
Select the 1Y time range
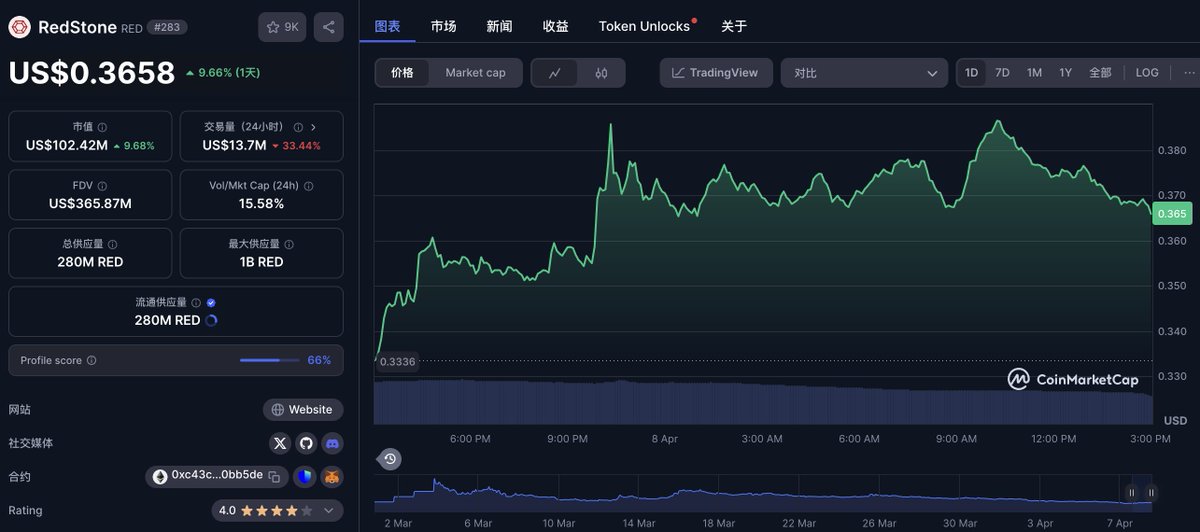[1066, 73]
